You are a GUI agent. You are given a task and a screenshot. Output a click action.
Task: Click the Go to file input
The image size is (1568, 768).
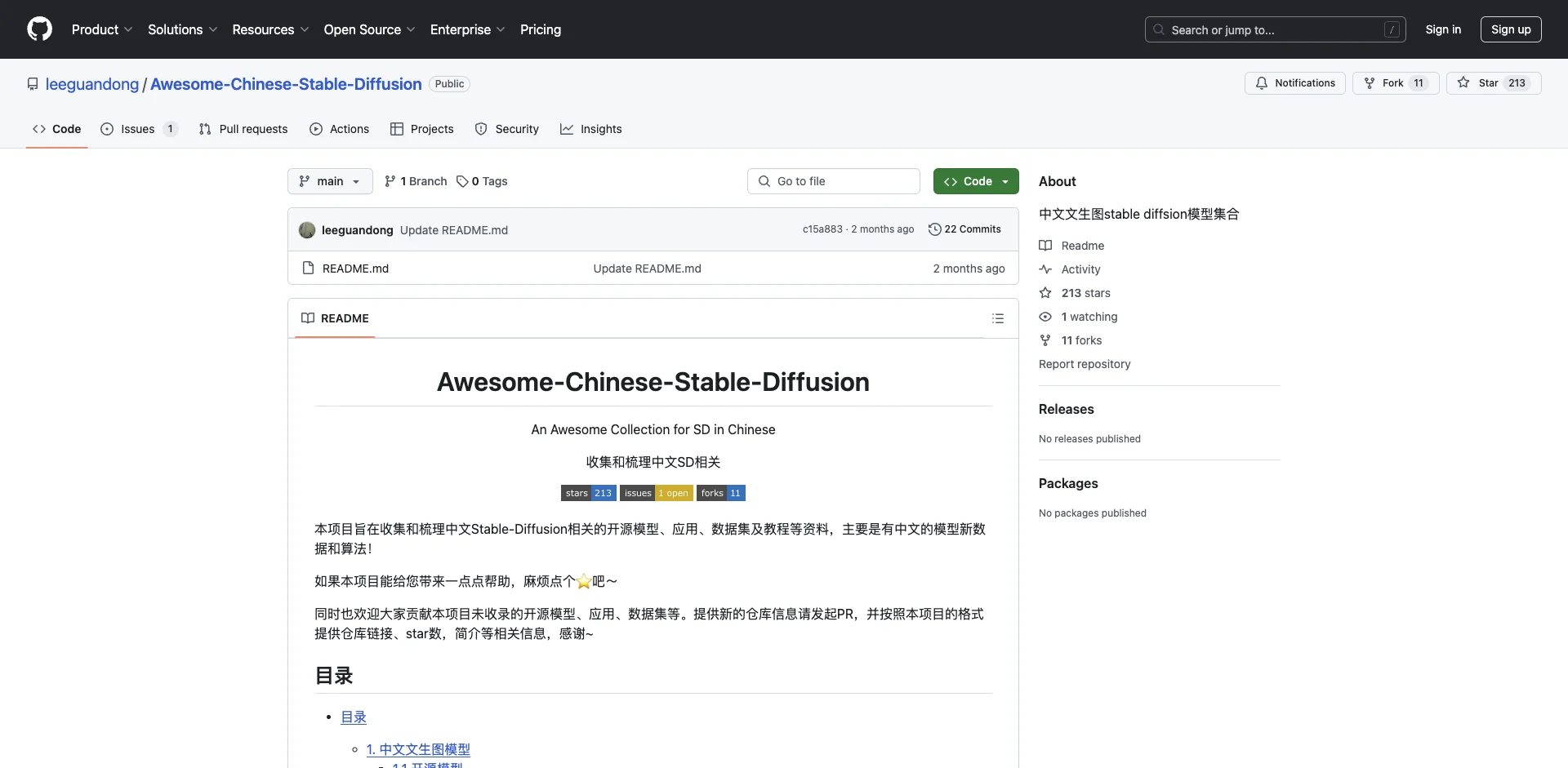pos(834,181)
